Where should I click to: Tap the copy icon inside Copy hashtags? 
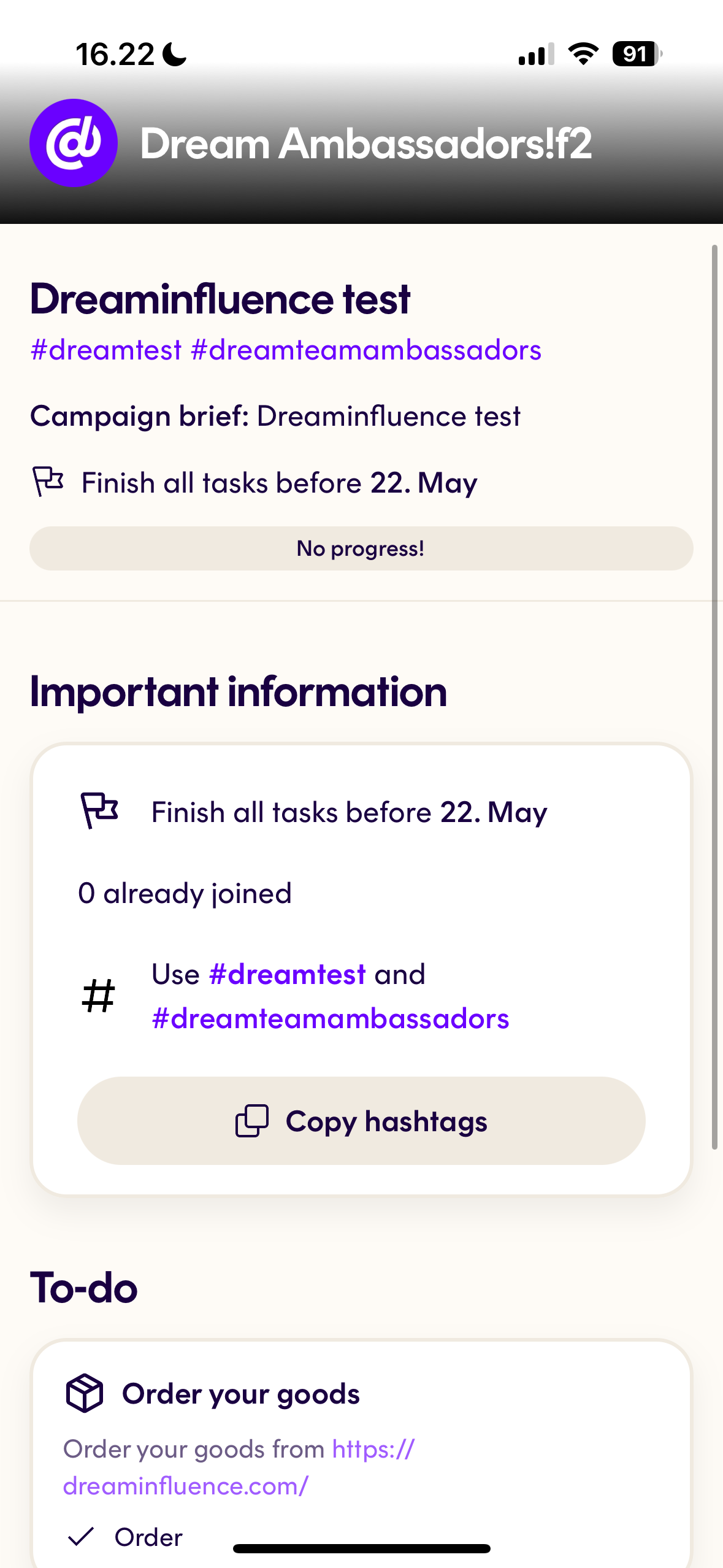(x=252, y=1121)
